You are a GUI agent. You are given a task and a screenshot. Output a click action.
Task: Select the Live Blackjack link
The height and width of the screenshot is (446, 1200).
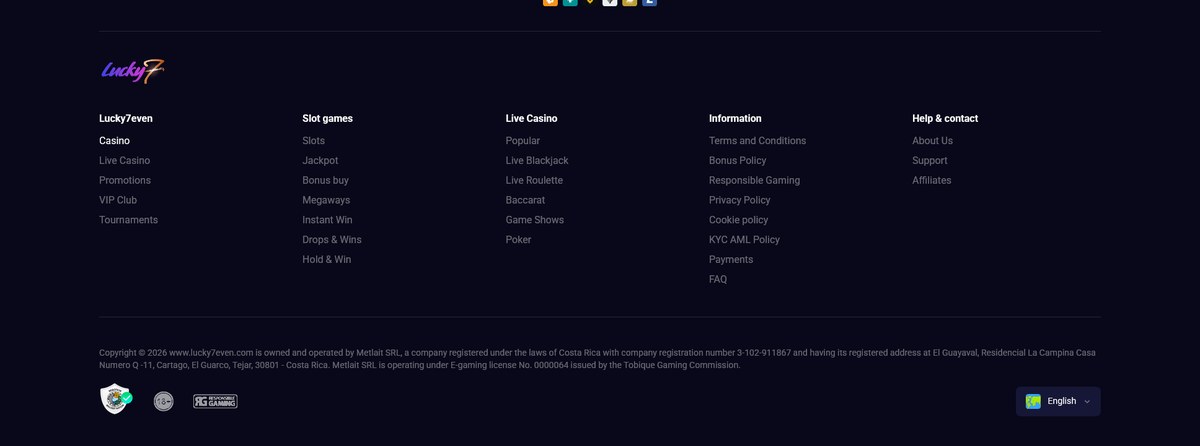click(537, 161)
